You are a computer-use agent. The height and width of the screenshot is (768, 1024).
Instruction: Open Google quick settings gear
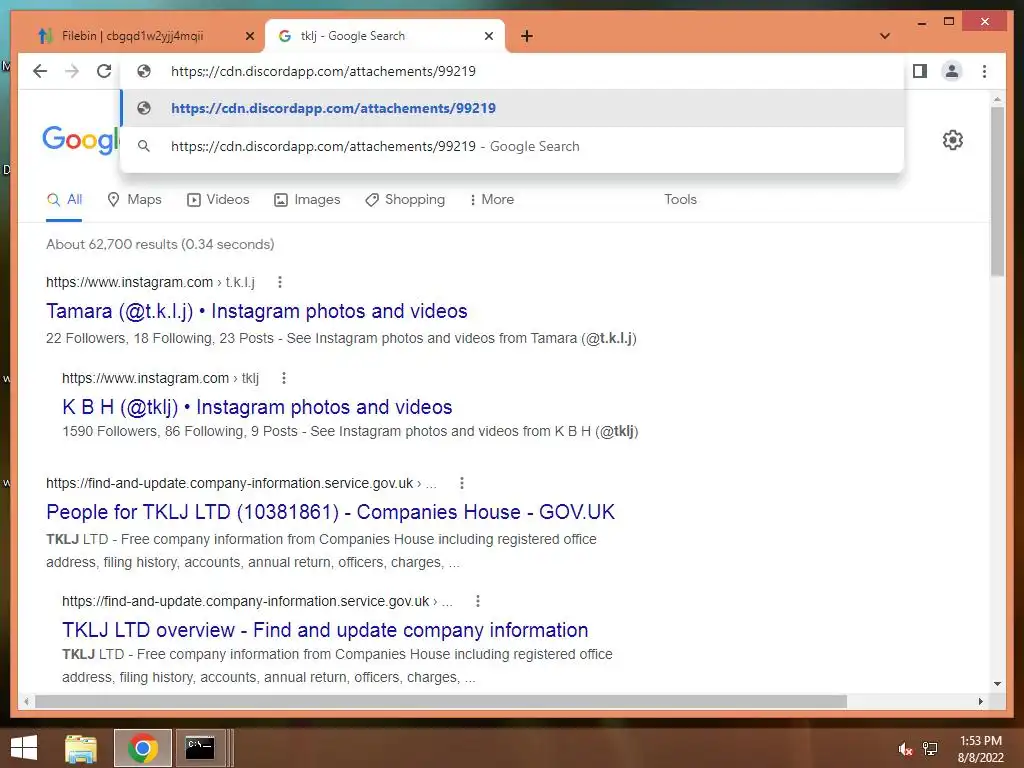click(953, 140)
